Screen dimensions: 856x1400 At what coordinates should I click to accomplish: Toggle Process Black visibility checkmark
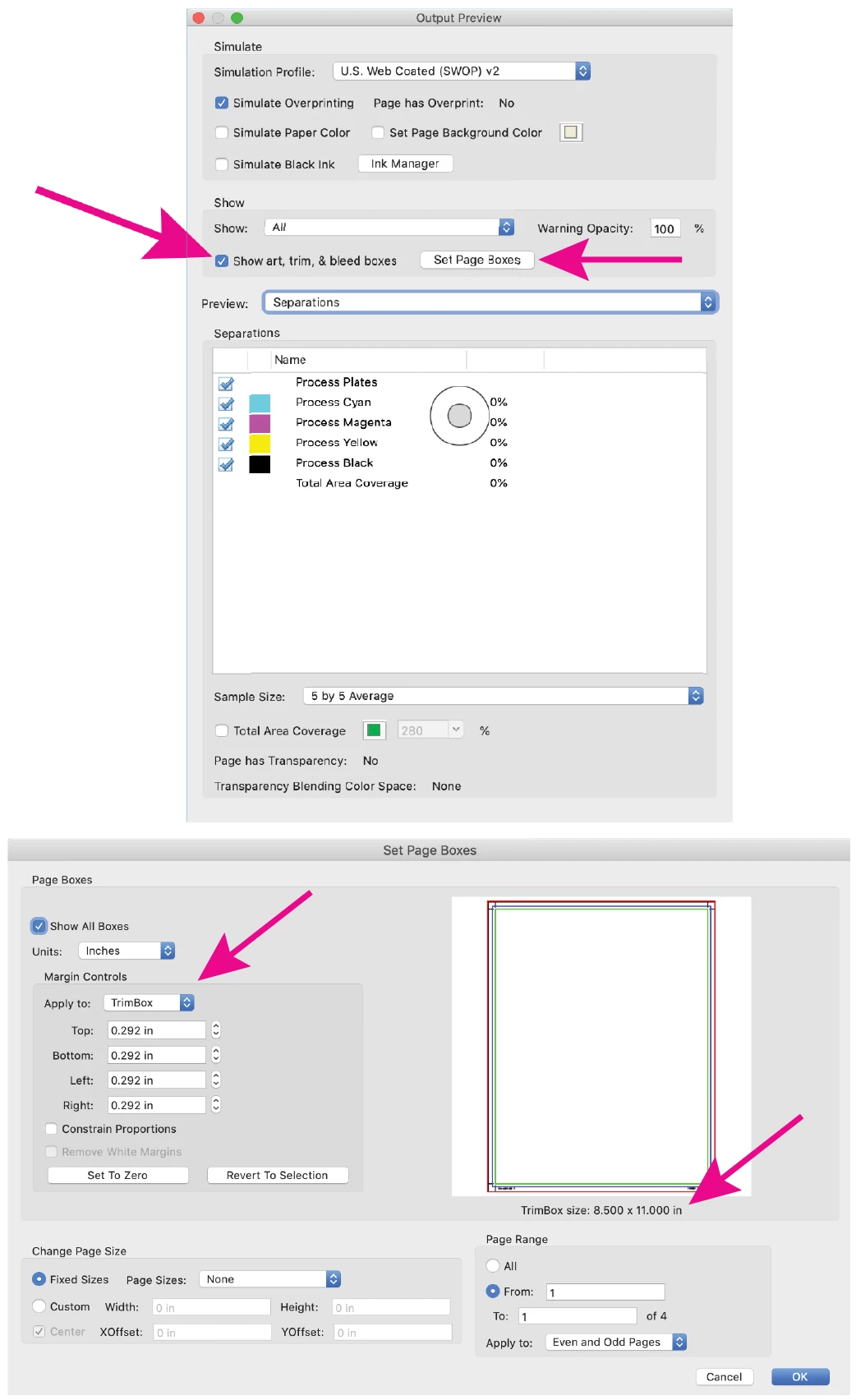pyautogui.click(x=227, y=464)
